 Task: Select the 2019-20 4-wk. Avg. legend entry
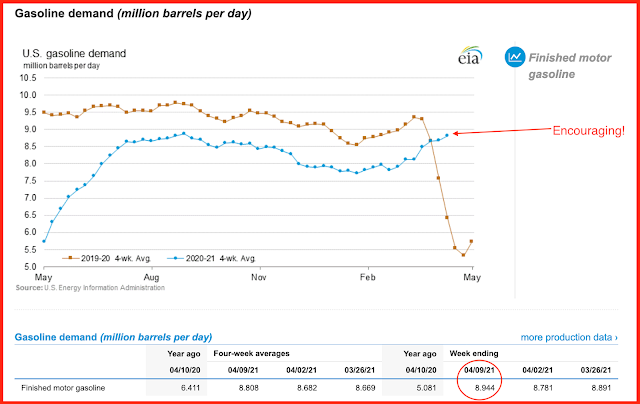(107, 258)
